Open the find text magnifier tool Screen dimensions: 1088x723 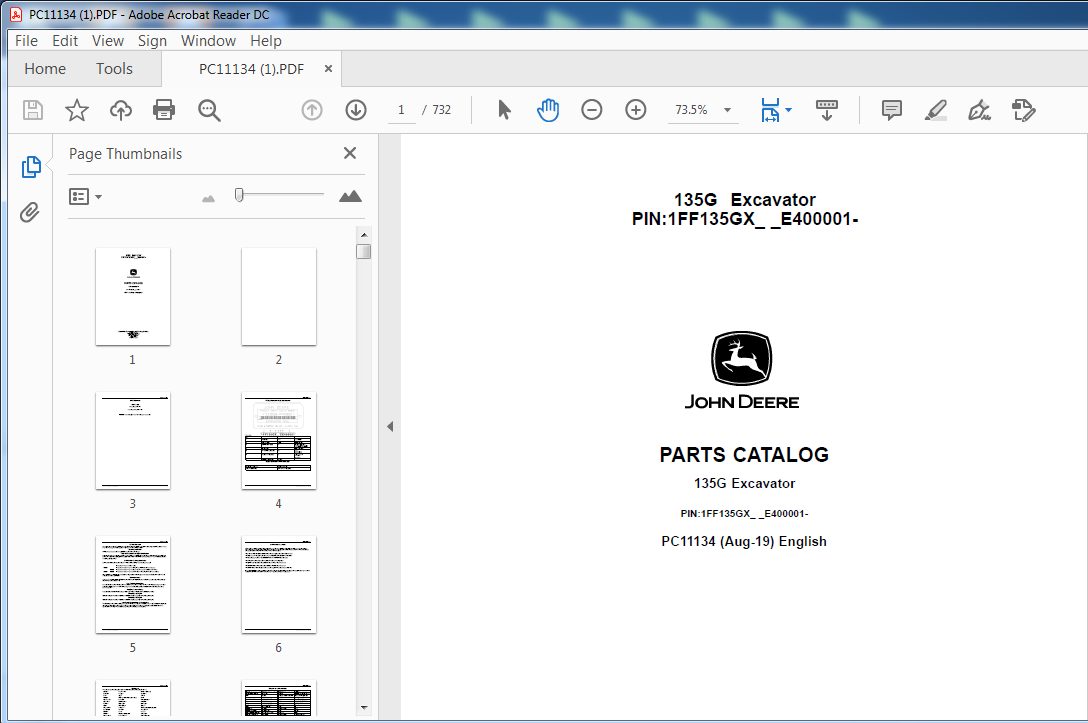point(209,110)
